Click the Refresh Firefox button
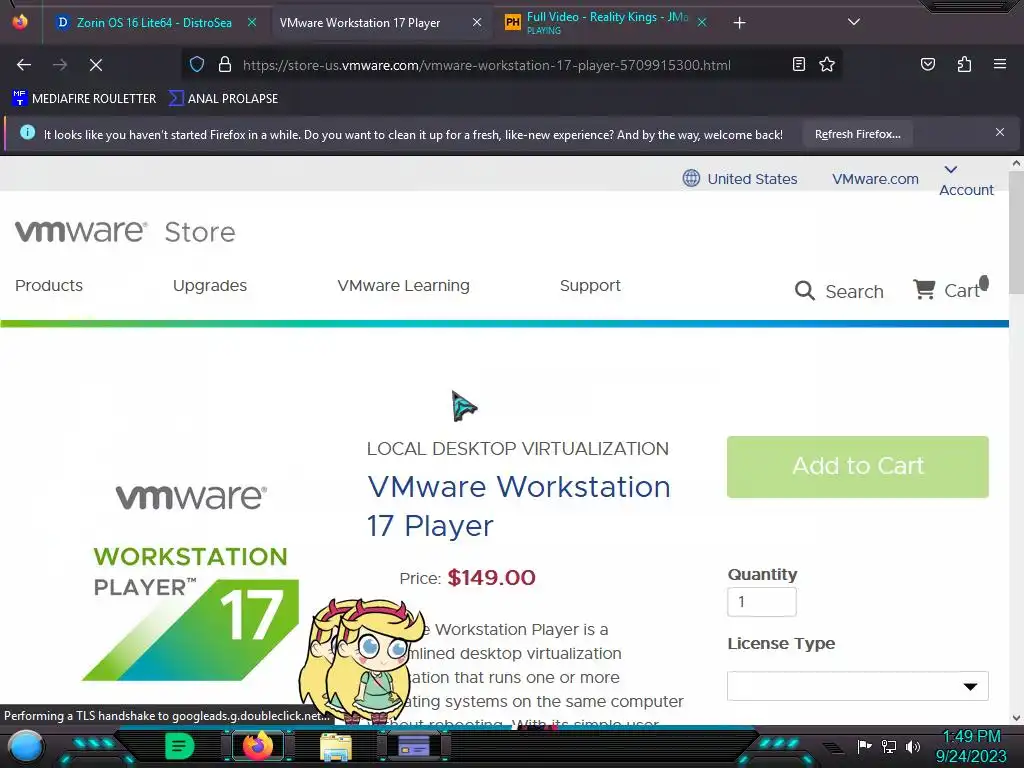Screen dimensions: 1024x768 click(x=857, y=135)
